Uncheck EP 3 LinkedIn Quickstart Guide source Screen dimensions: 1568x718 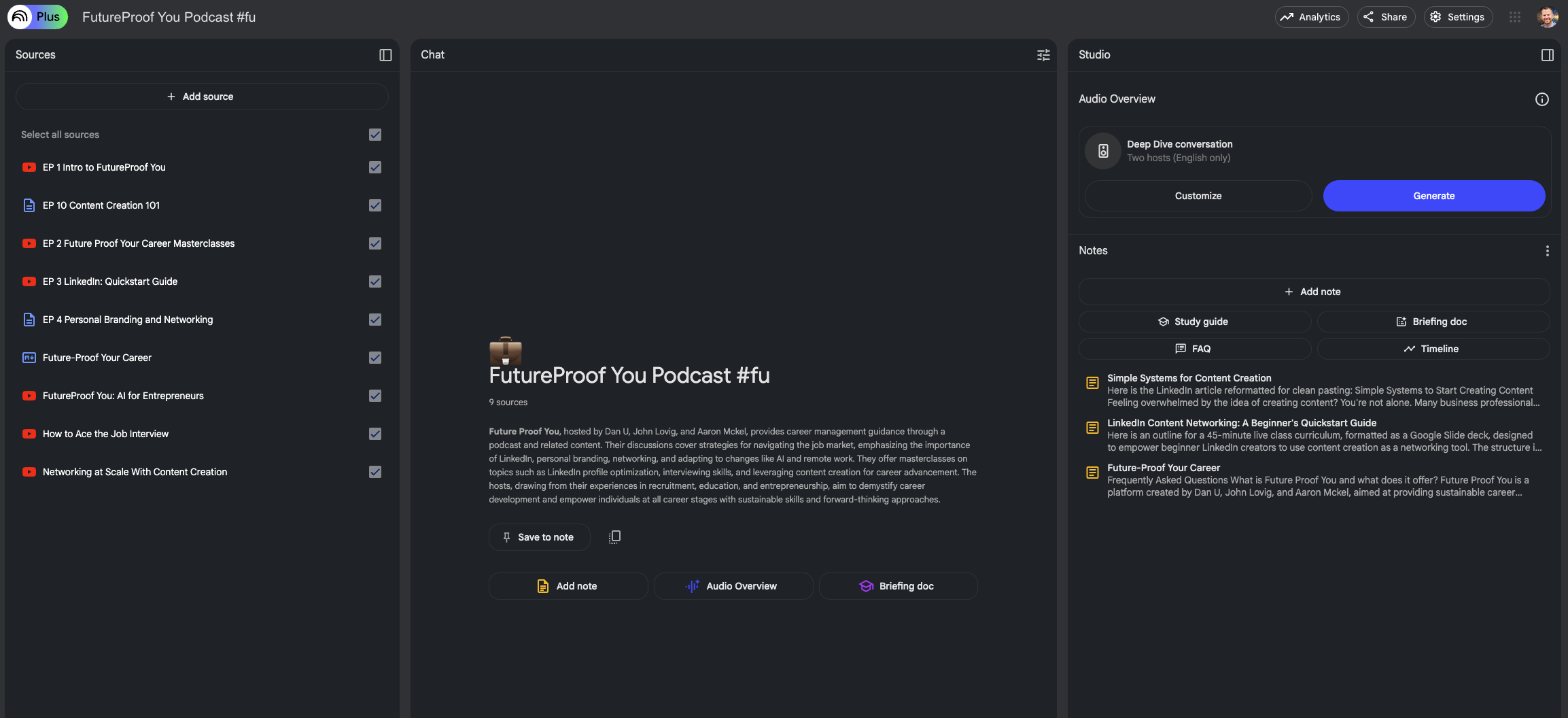pyautogui.click(x=375, y=281)
